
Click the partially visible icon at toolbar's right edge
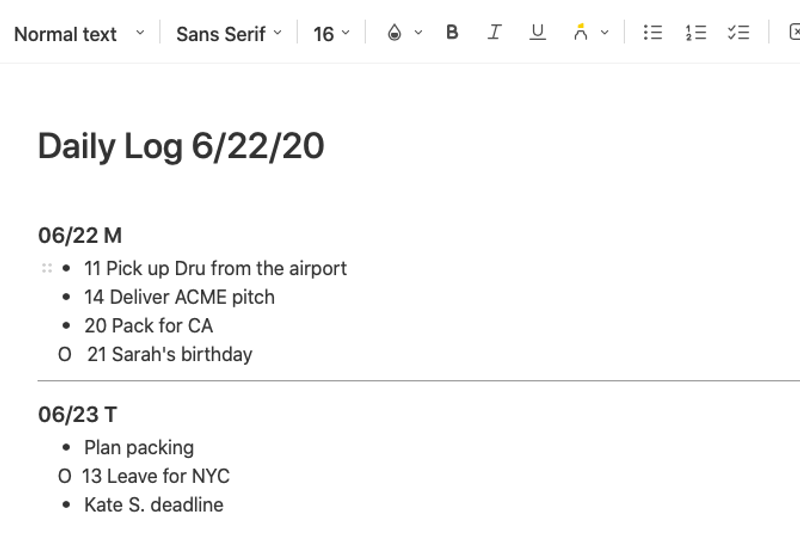point(791,33)
